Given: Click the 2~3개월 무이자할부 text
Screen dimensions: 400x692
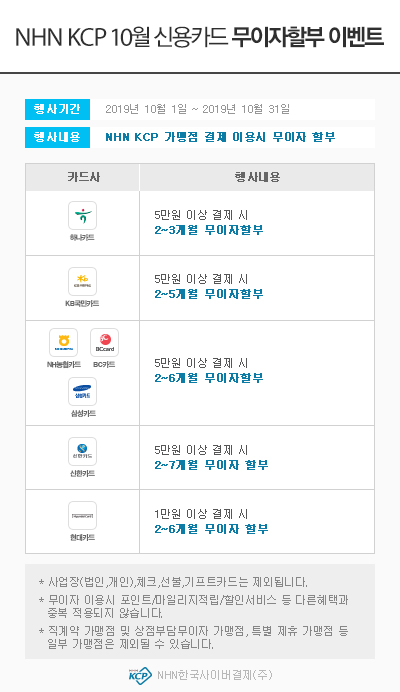Looking at the screenshot, I should pyautogui.click(x=209, y=230).
